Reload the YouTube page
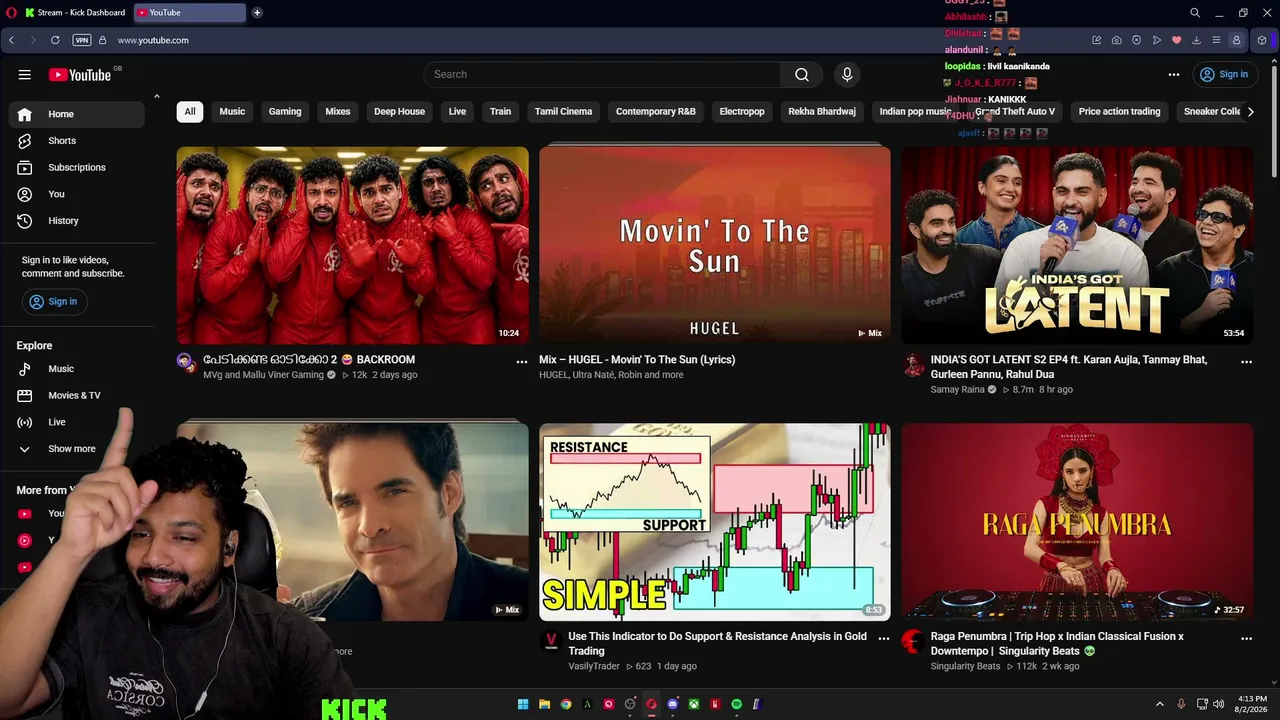Image resolution: width=1280 pixels, height=720 pixels. tap(55, 40)
